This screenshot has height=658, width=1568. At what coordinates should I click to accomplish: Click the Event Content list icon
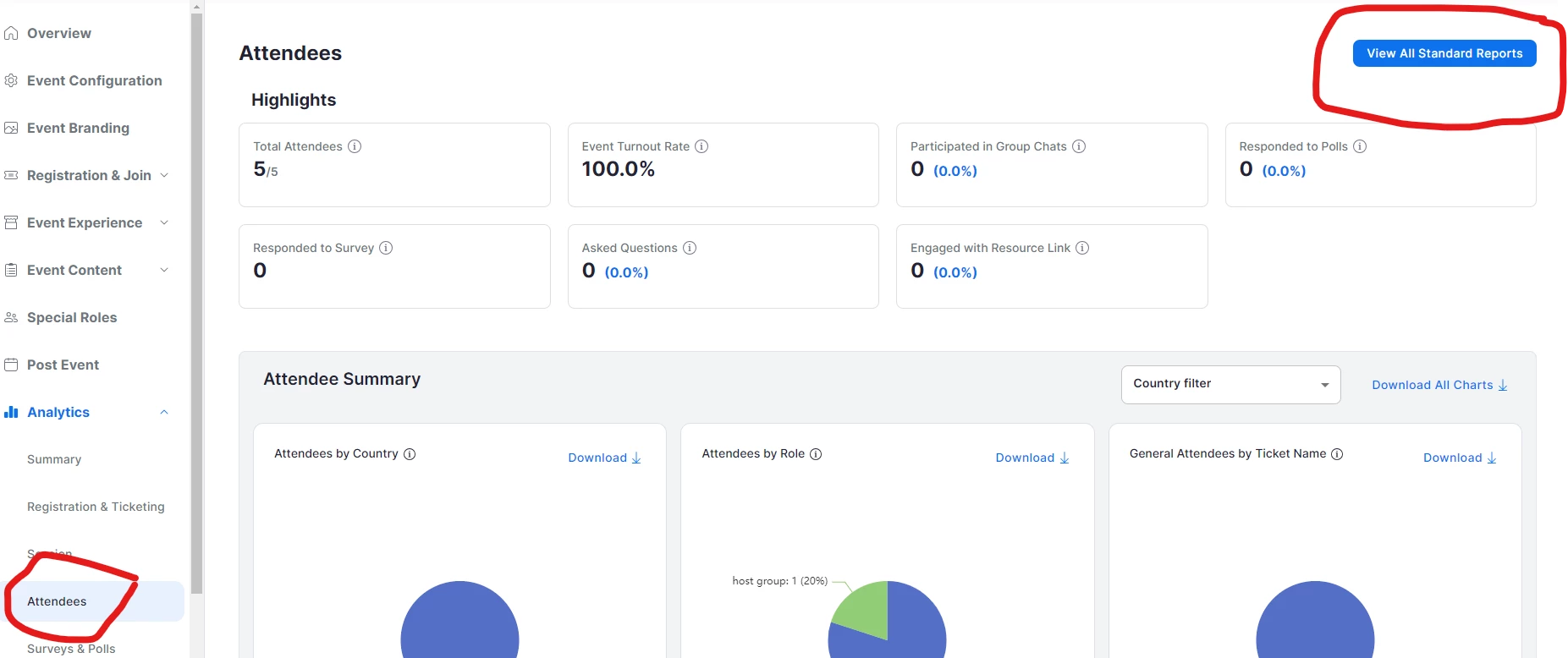point(11,270)
